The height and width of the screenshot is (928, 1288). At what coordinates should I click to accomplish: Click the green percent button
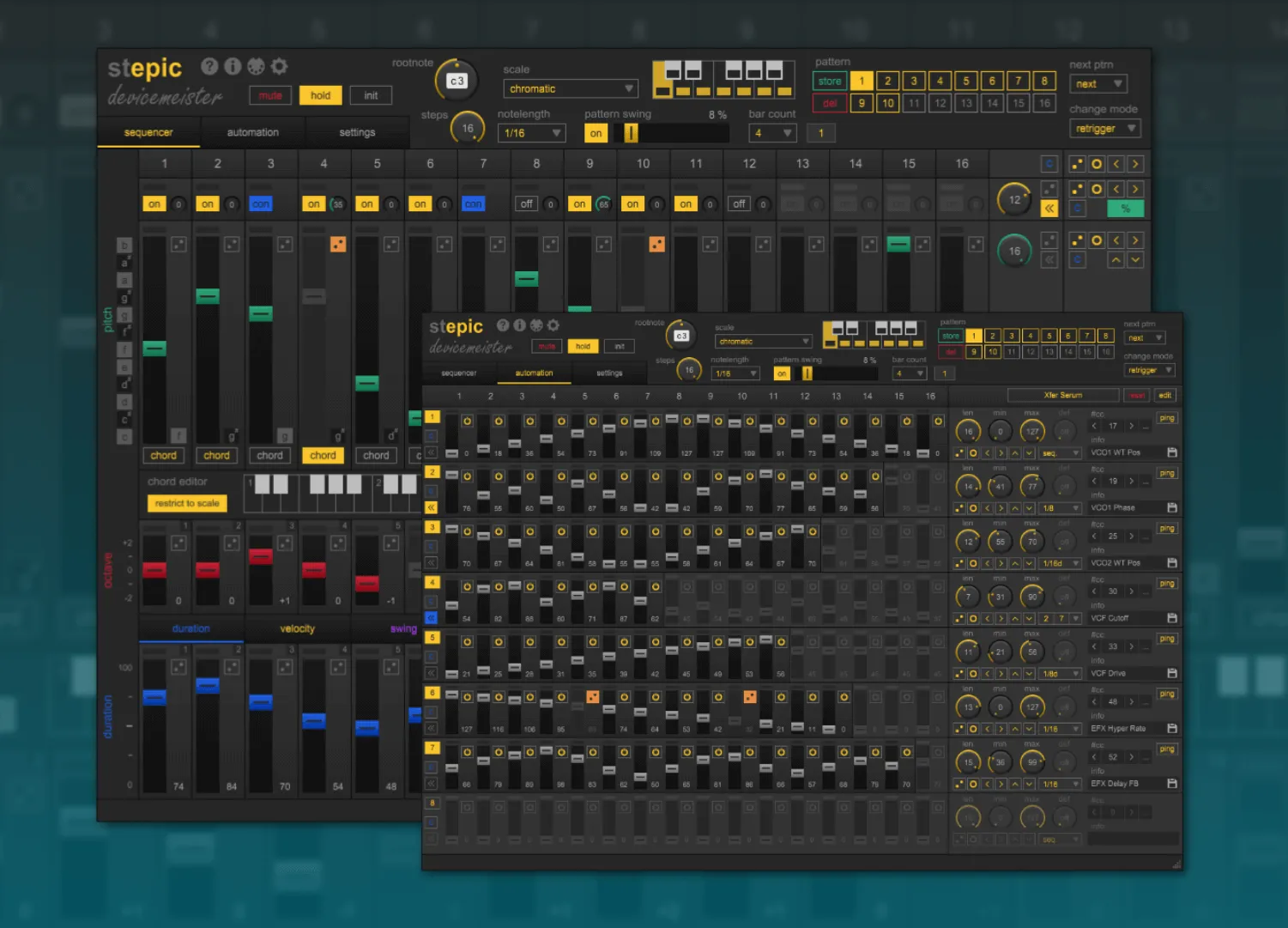pyautogui.click(x=1126, y=209)
